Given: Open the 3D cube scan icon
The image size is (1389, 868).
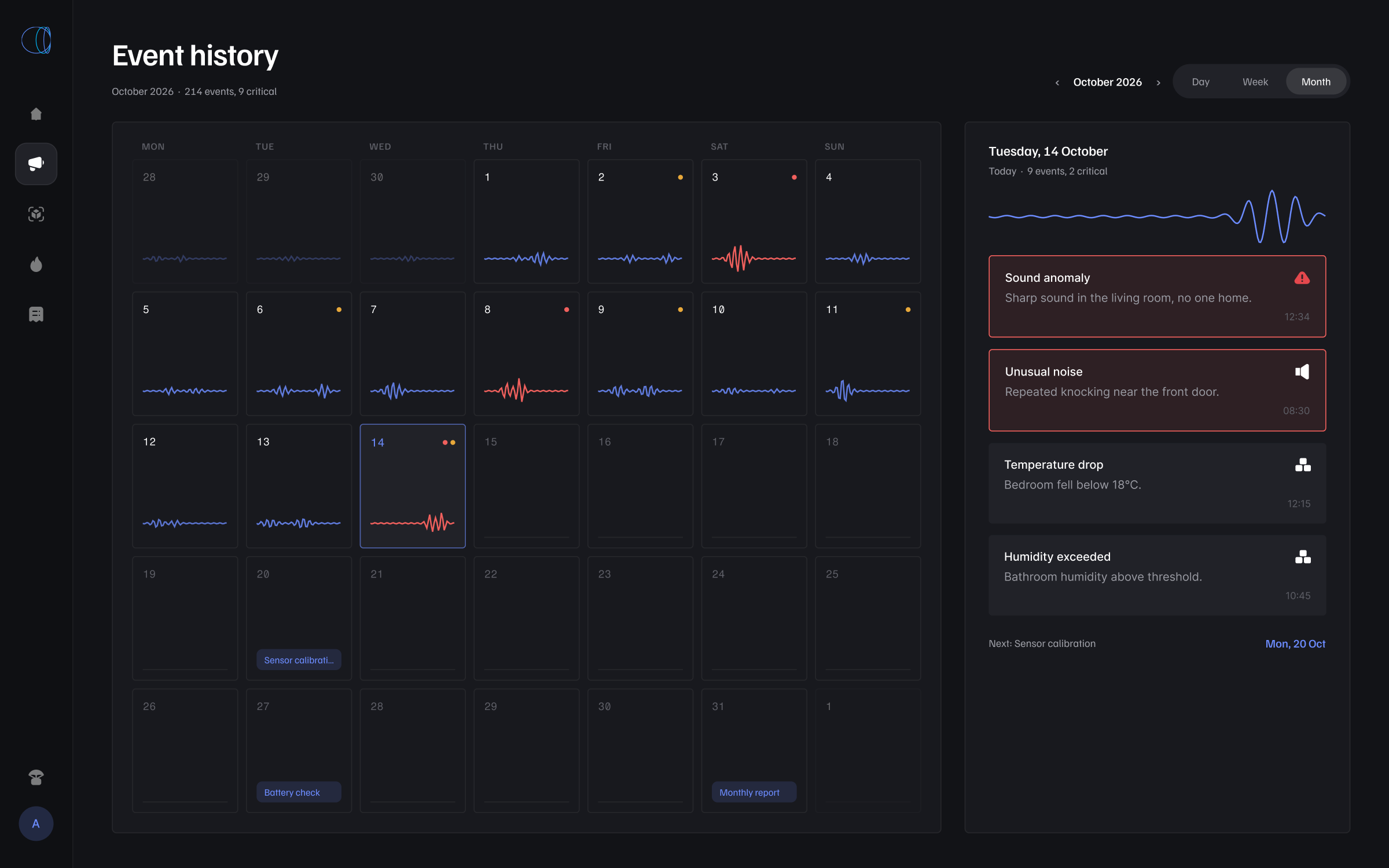Looking at the screenshot, I should pos(36,214).
